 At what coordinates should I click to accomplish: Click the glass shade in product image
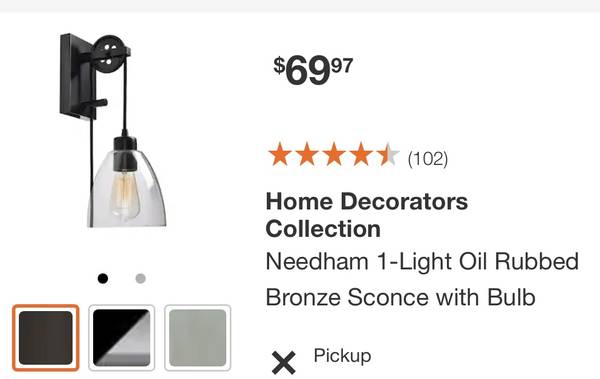(127, 188)
